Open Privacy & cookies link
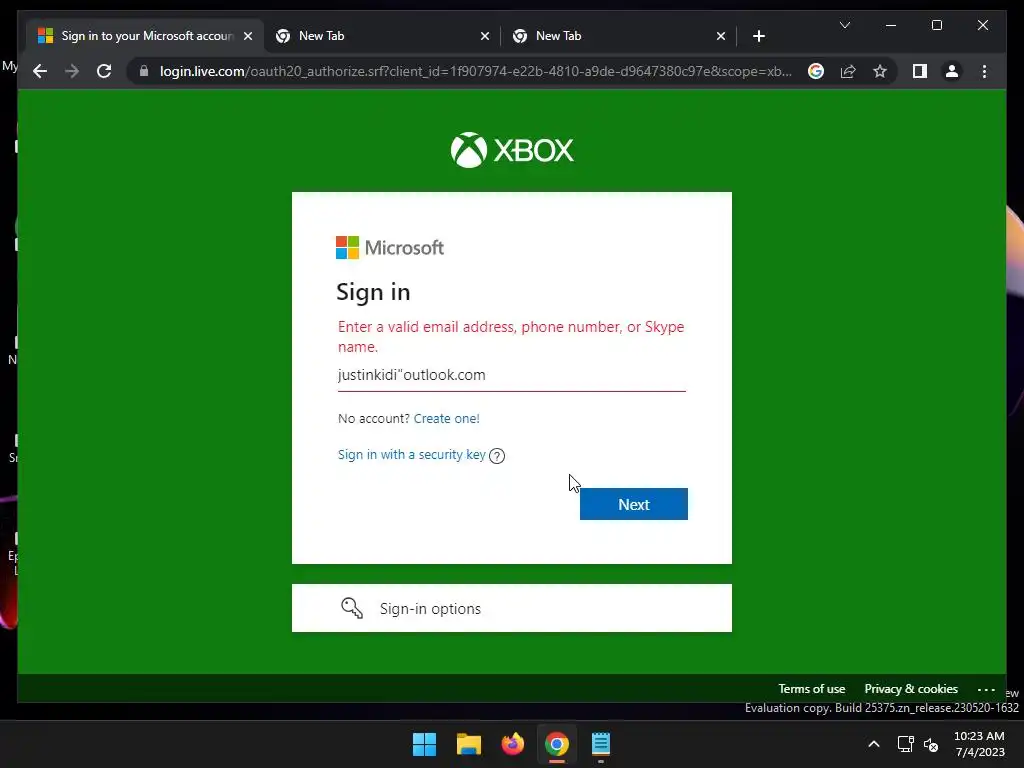 tap(911, 689)
